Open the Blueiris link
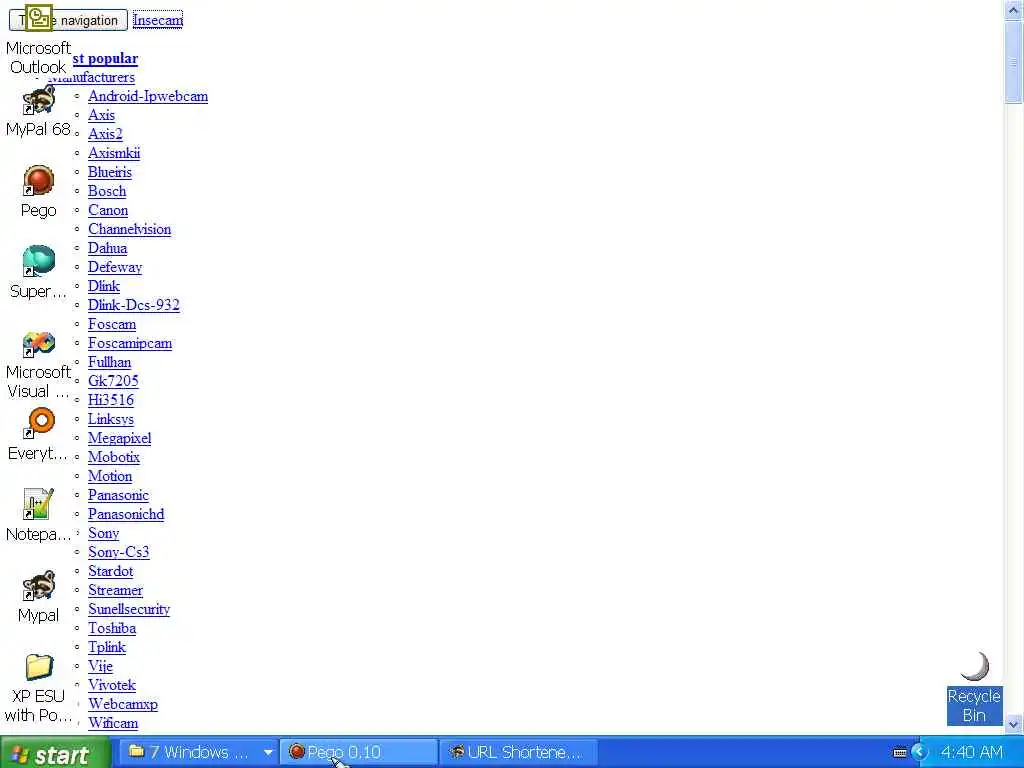This screenshot has height=768, width=1024. tap(110, 172)
